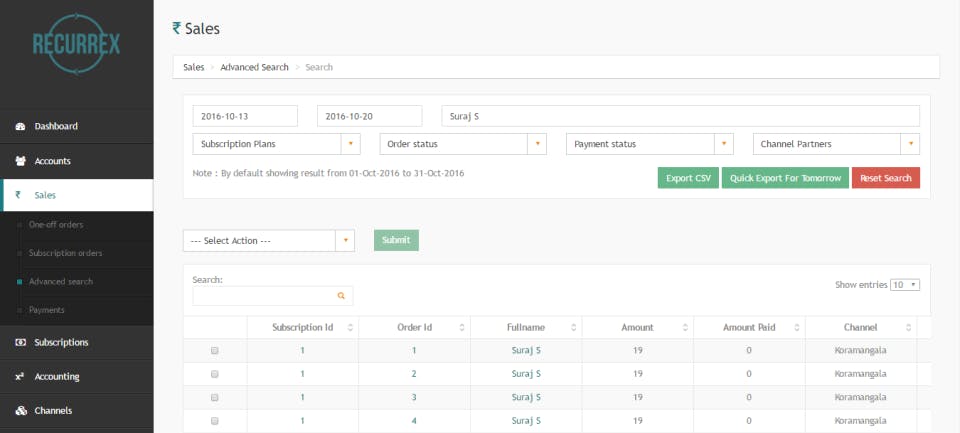
Task: Click the Accounting x² icon
Action: coord(20,377)
